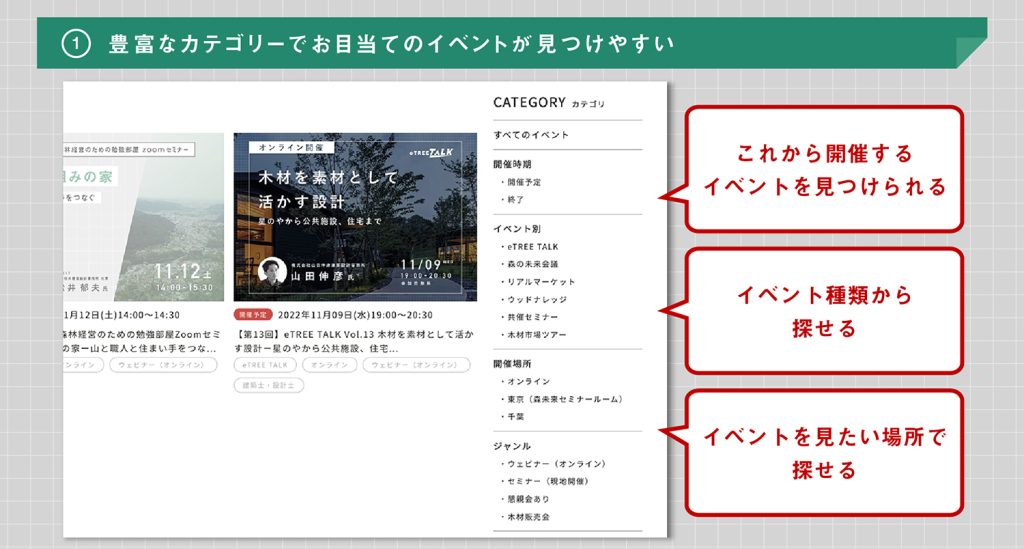Choose 木材販売会 genre
This screenshot has width=1024, height=549.
pos(528,517)
